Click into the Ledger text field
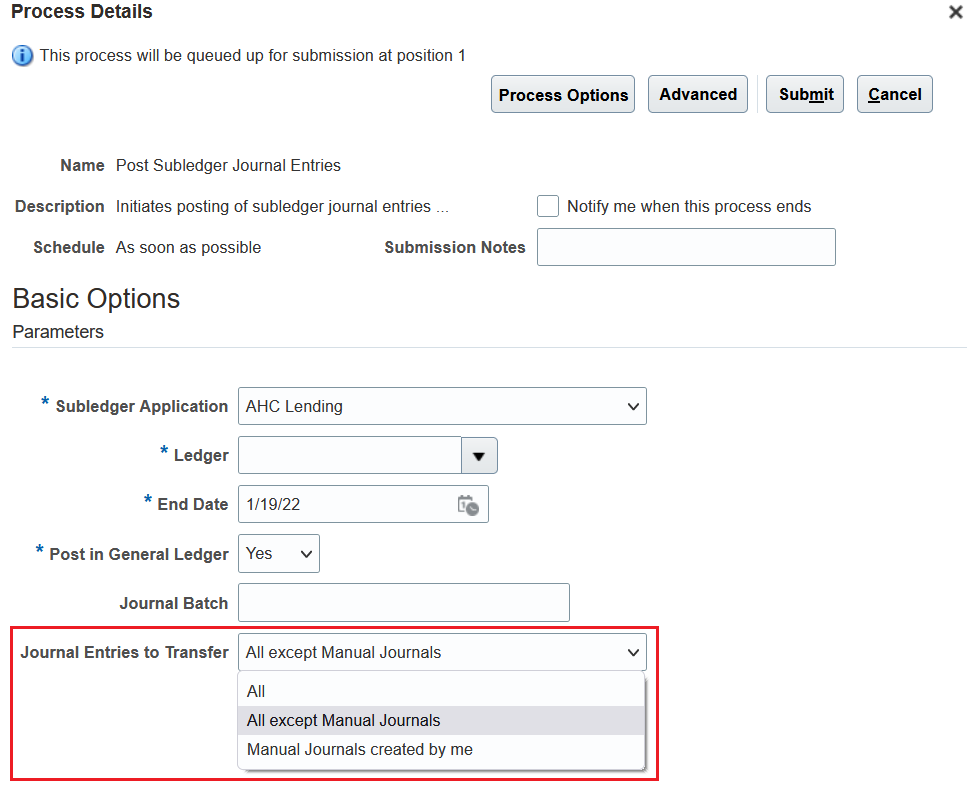 349,455
